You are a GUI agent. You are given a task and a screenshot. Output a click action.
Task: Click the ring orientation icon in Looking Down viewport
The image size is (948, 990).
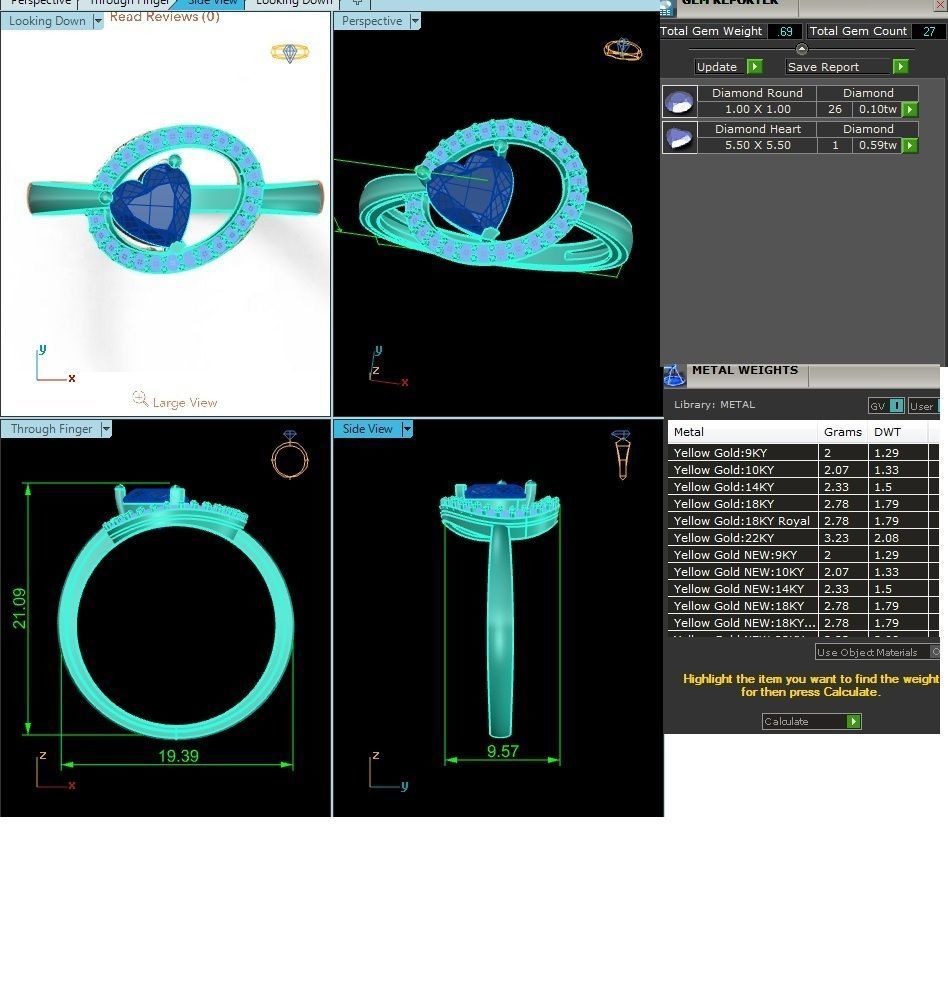290,52
